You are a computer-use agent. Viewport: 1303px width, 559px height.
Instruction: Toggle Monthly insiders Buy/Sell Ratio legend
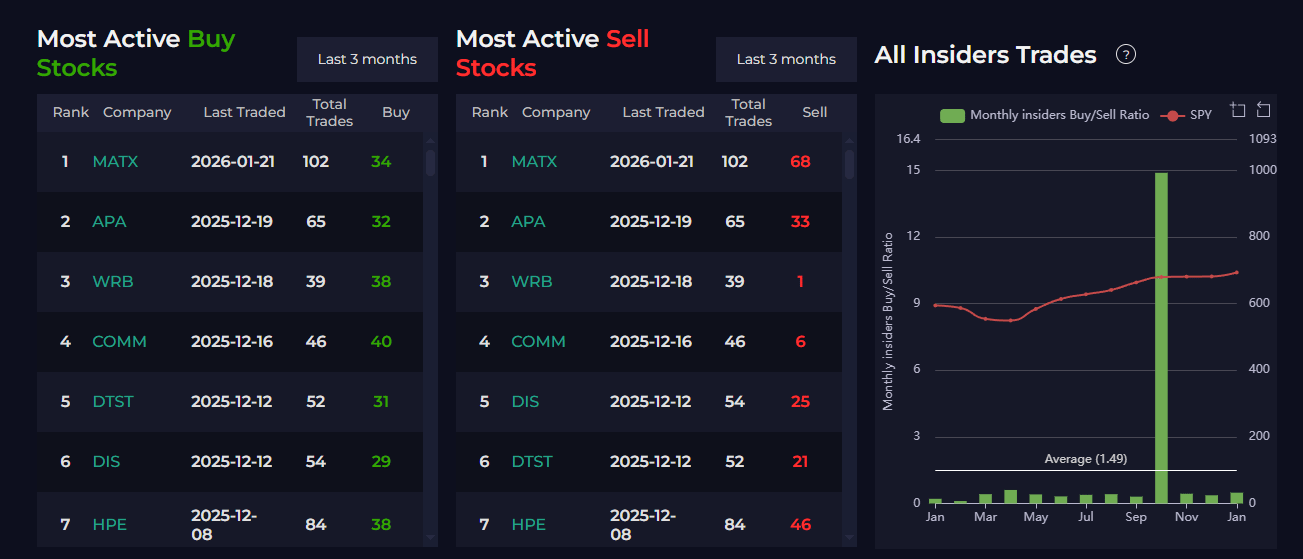[1044, 115]
